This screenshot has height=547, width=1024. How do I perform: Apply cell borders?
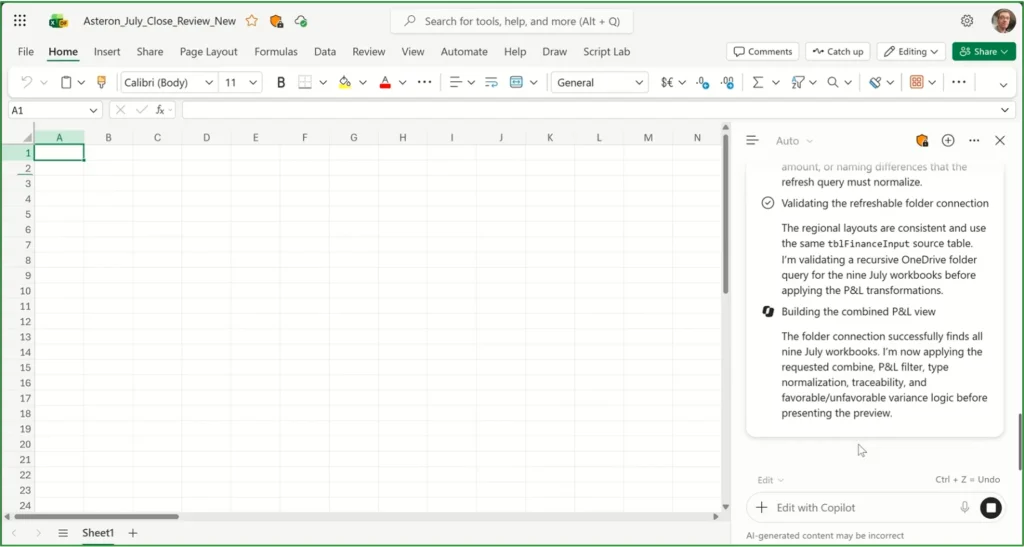click(304, 82)
